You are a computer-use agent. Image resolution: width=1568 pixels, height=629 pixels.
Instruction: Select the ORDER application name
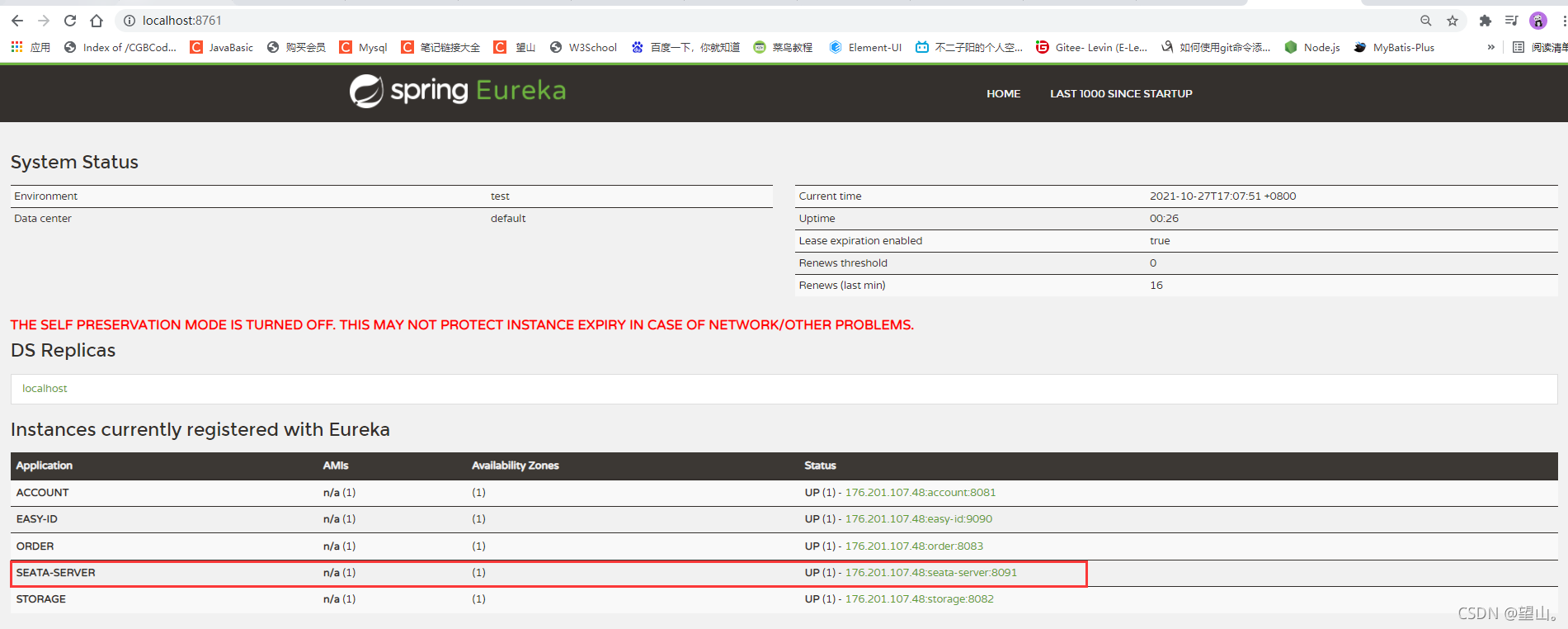point(35,546)
